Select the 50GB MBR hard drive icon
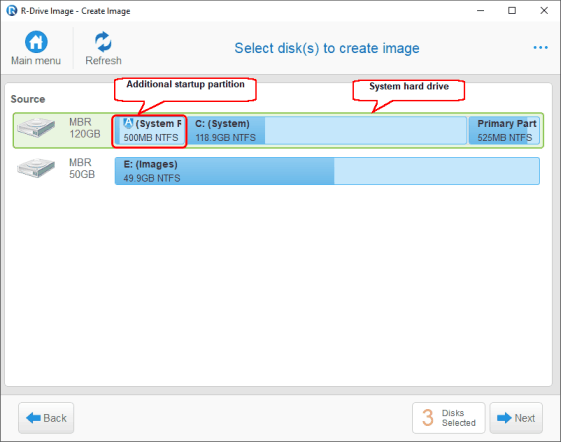 click(x=36, y=167)
